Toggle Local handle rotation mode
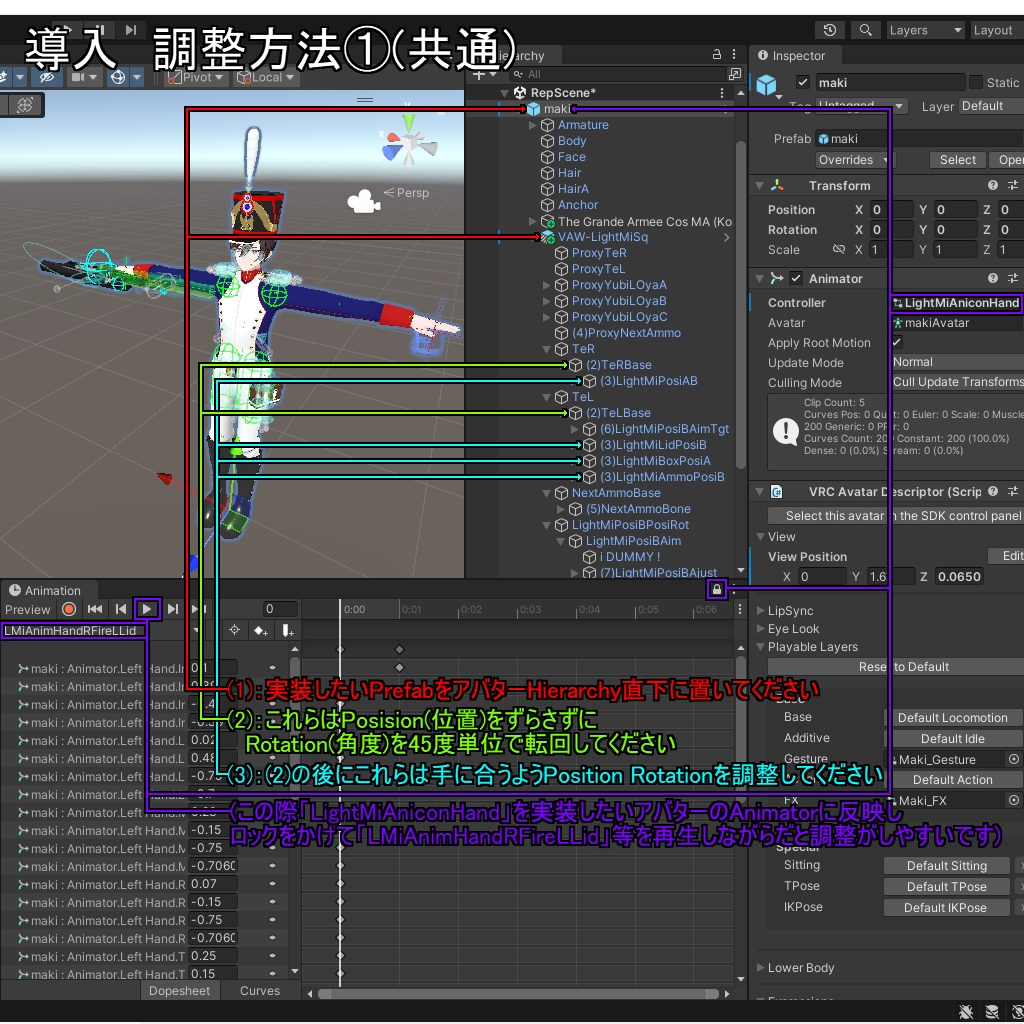 coord(266,77)
